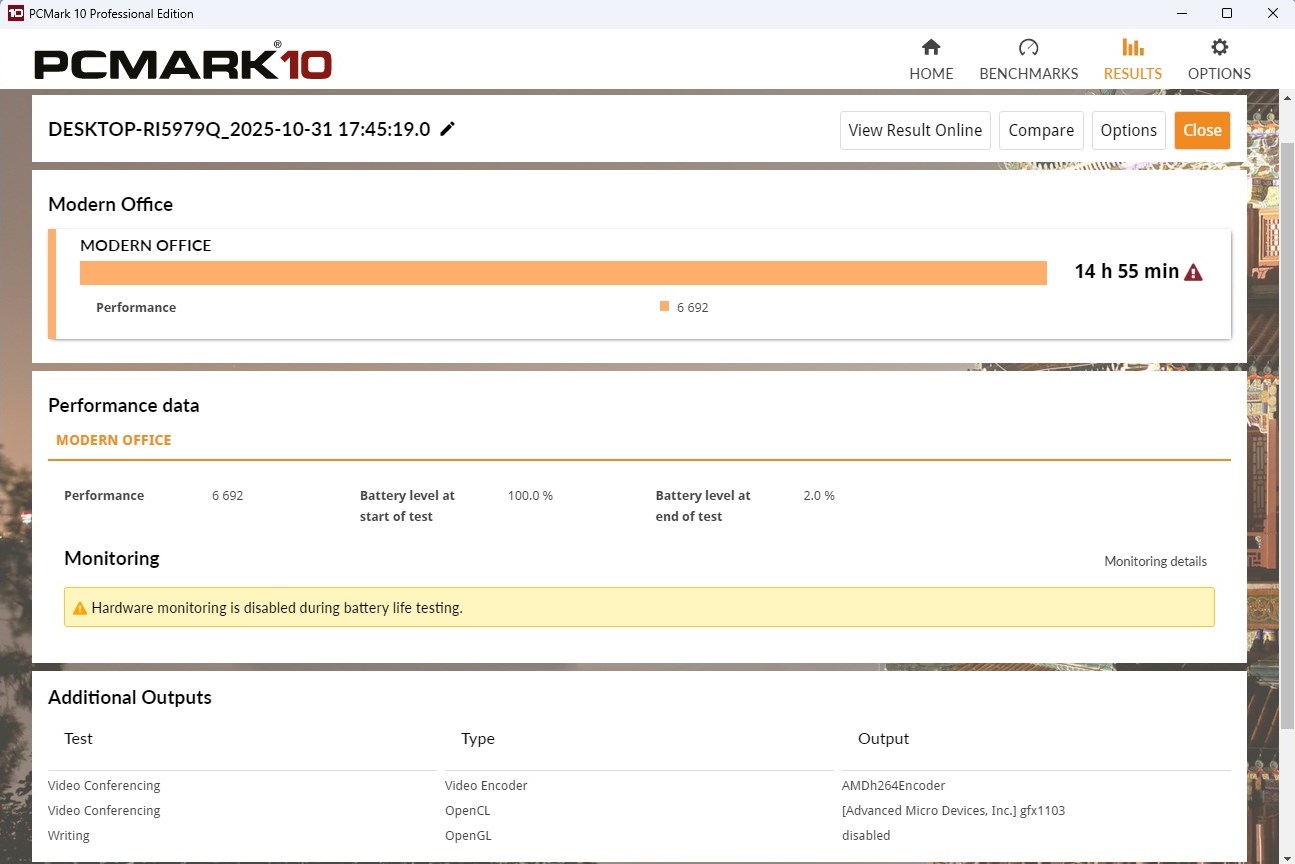Open the RESULTS tab
Screen dimensions: 1295x864
[x=1132, y=59]
